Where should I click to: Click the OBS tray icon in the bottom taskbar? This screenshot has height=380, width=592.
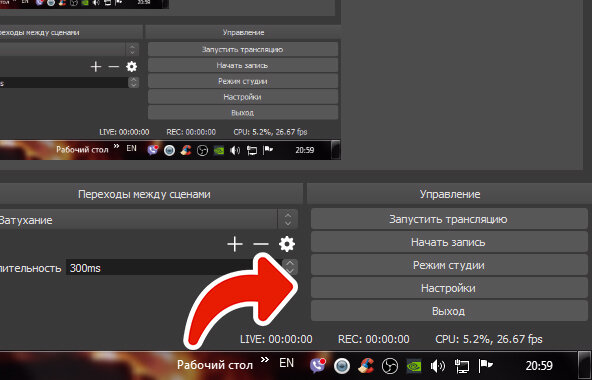tap(390, 366)
